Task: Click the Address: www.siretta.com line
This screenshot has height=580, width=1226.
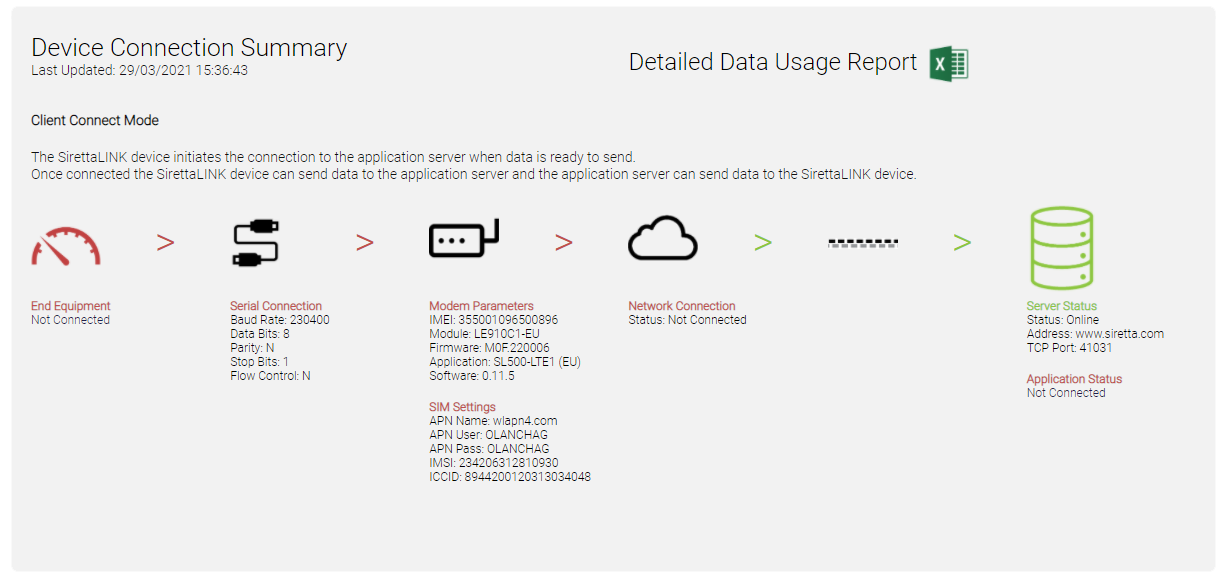Action: tap(1095, 334)
